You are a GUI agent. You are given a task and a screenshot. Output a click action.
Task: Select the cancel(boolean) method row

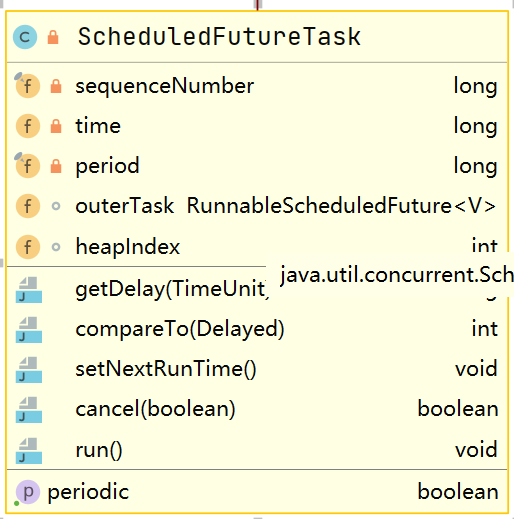click(257, 410)
